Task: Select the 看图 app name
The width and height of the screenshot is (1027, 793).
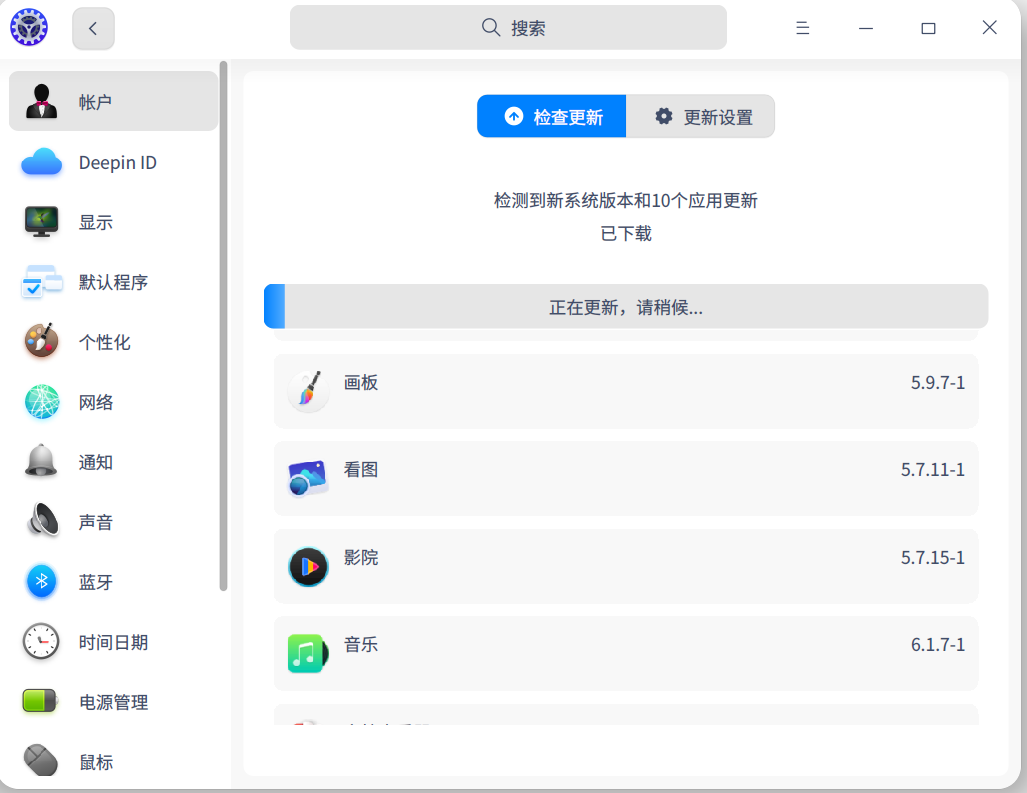Action: [361, 470]
